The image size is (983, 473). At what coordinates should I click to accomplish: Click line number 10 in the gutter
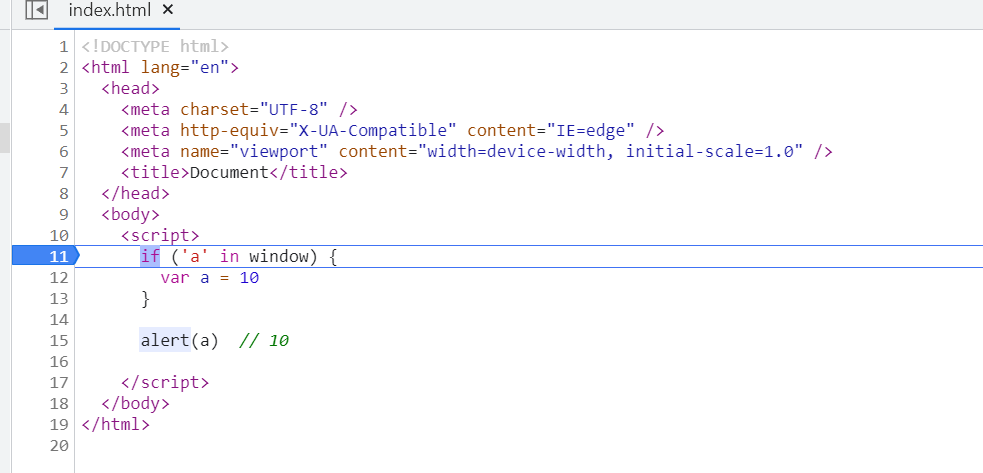(x=59, y=236)
